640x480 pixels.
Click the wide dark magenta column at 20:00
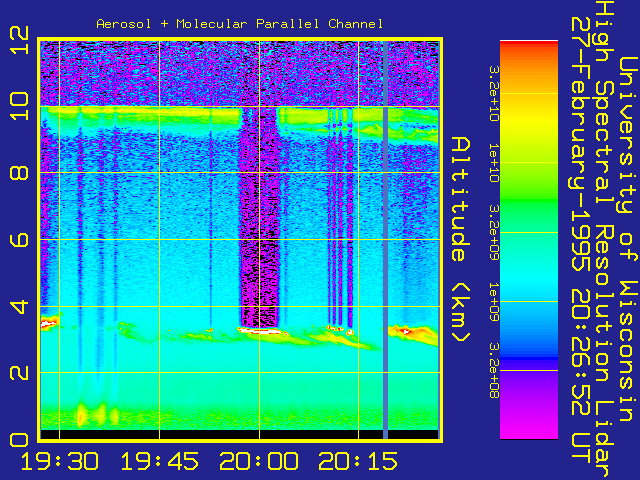[x=260, y=216]
